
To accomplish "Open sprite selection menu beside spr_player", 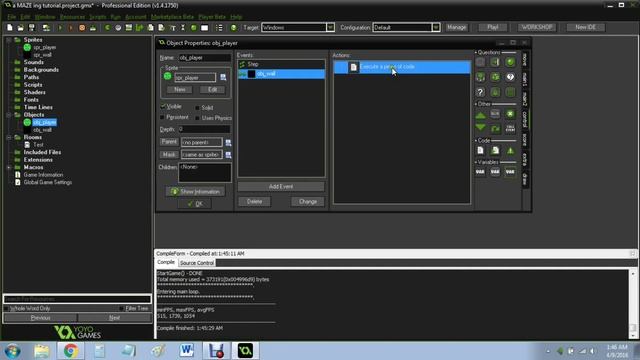I will [x=223, y=77].
